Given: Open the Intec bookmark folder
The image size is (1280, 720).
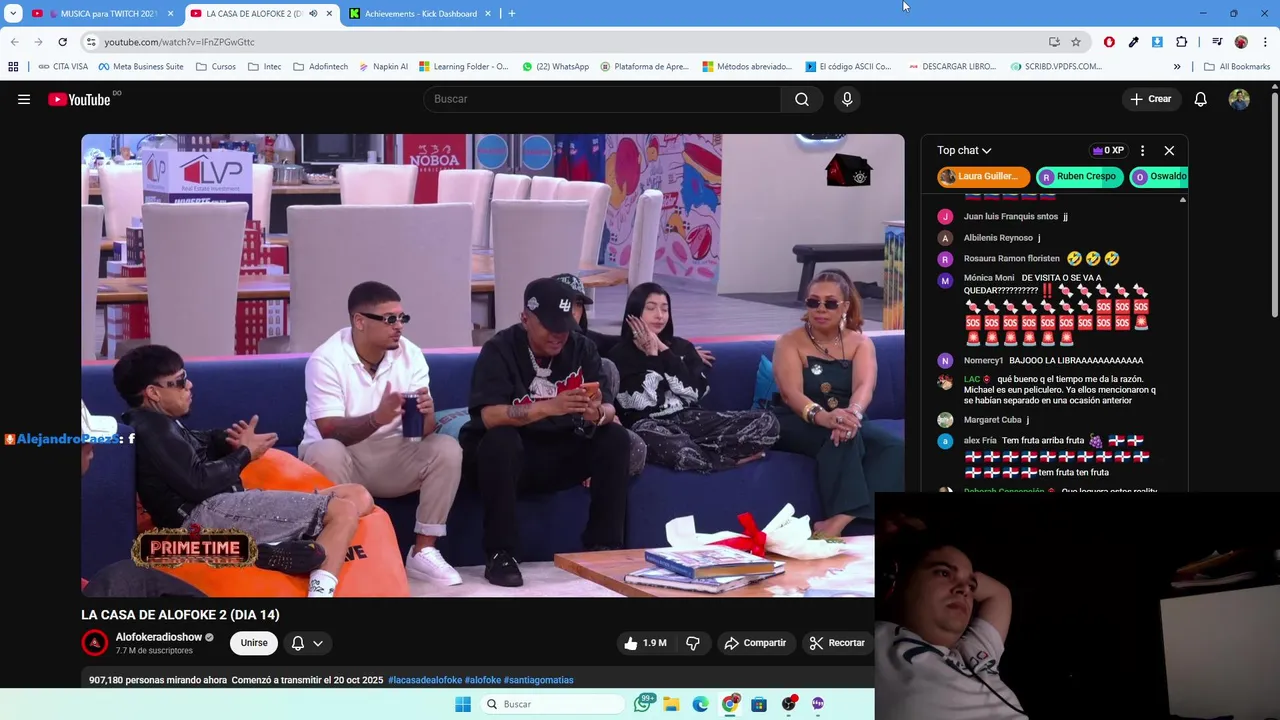Looking at the screenshot, I should [265, 67].
